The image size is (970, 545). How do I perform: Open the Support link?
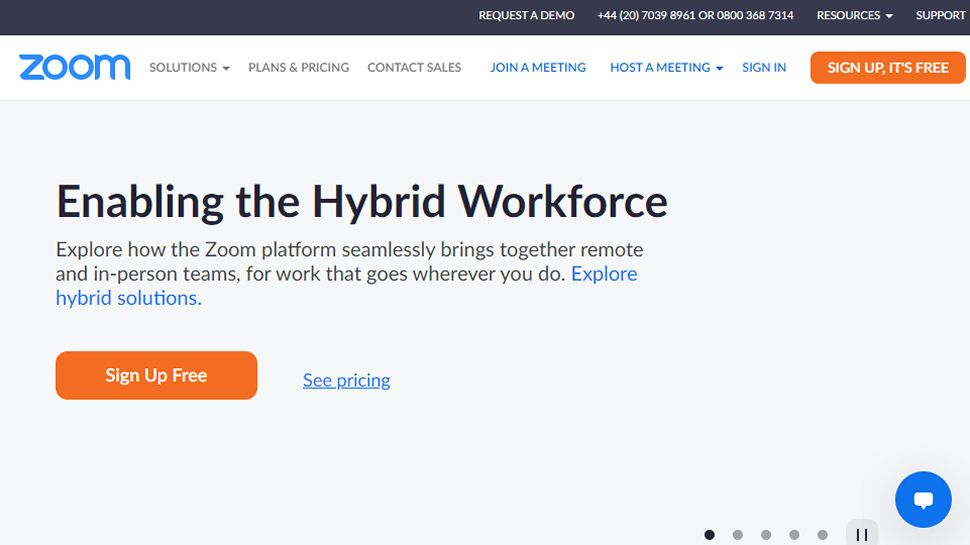pyautogui.click(x=940, y=15)
